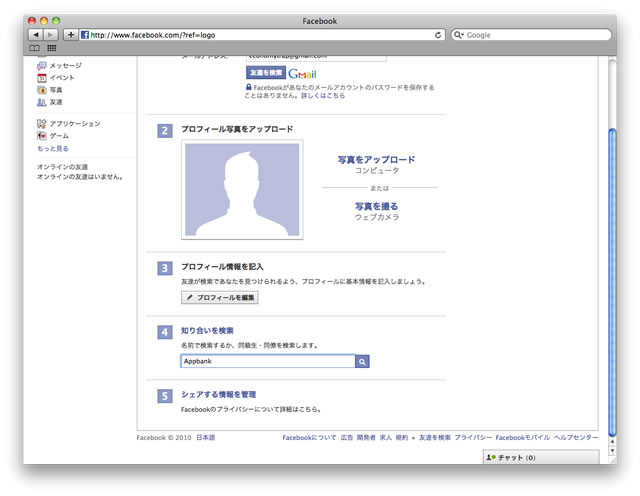Click the シェアする情報を管理 link
This screenshot has height=496, width=640.
[219, 394]
